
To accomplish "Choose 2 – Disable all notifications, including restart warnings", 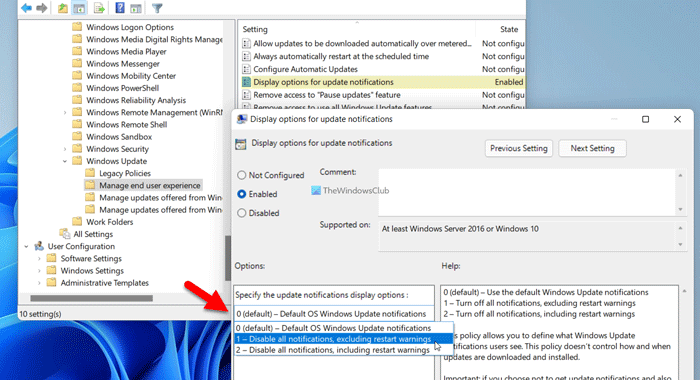I will click(344, 351).
